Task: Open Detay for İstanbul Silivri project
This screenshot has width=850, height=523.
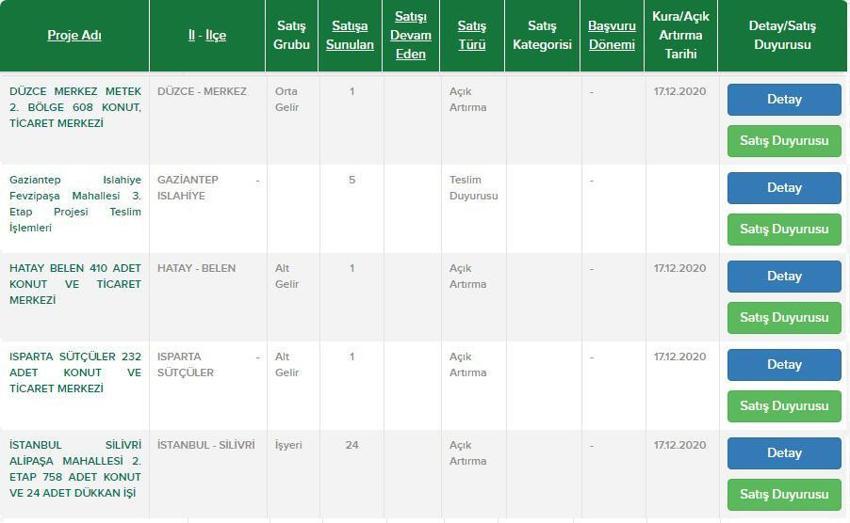Action: click(x=784, y=453)
